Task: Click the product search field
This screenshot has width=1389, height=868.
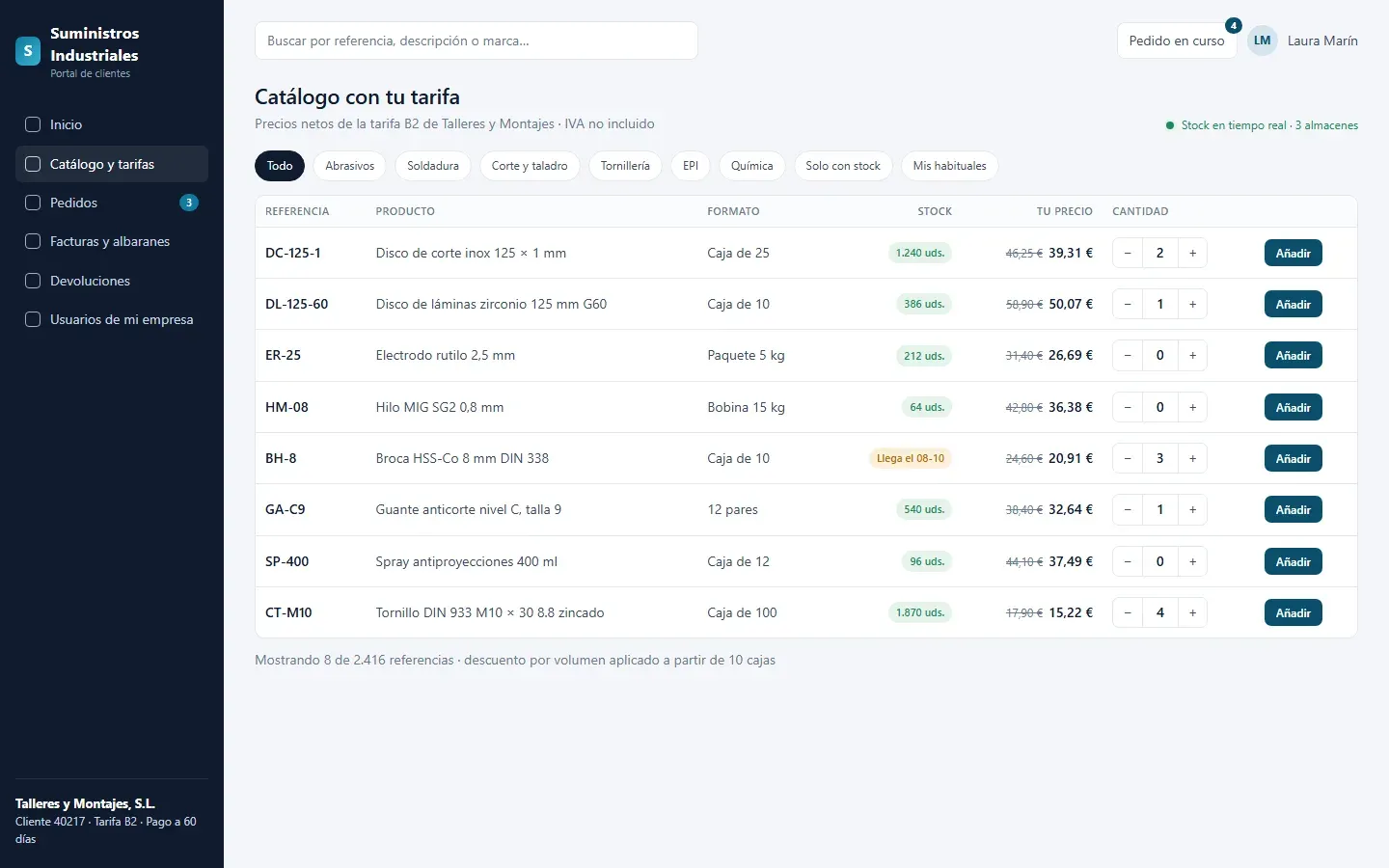Action: (477, 41)
